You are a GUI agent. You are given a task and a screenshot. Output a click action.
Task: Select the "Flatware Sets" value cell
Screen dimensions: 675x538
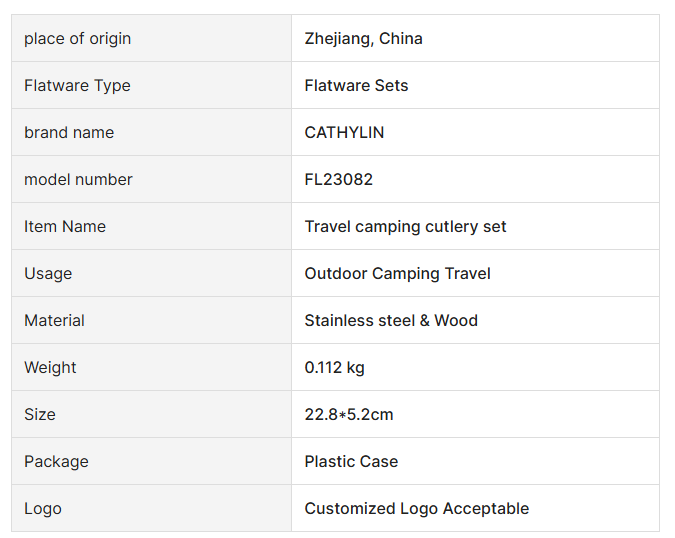coord(356,86)
